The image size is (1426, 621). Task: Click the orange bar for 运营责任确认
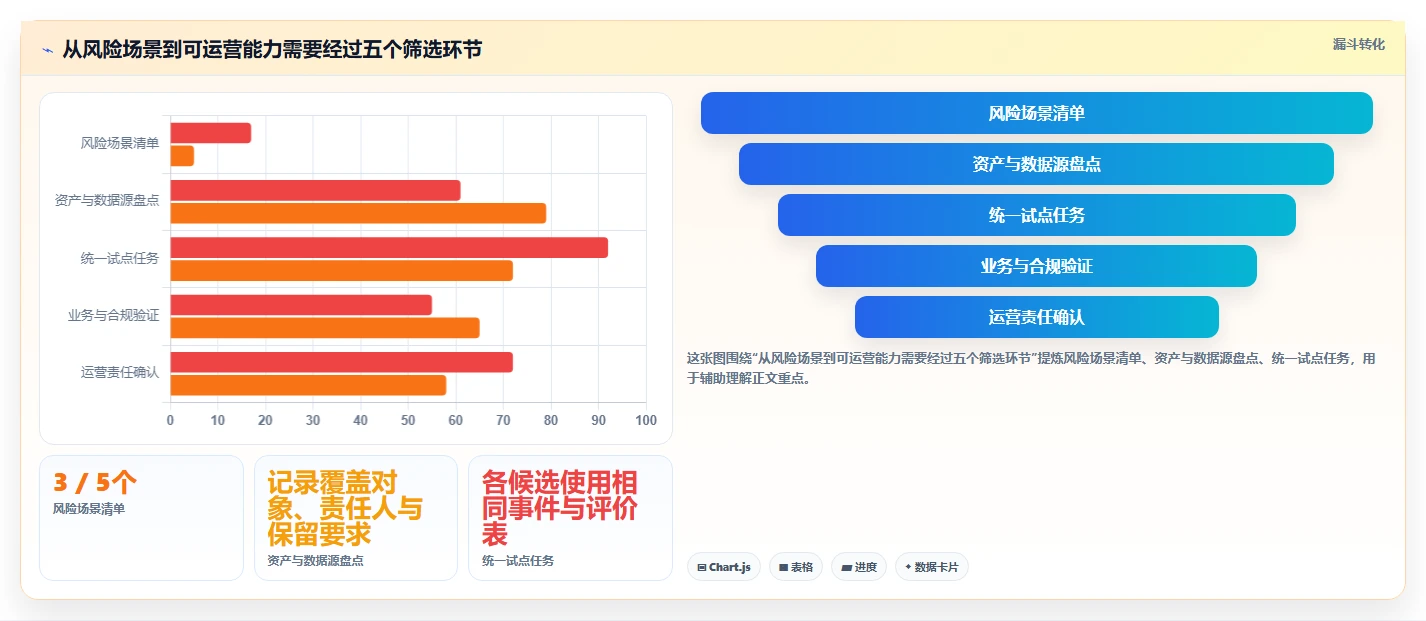click(309, 385)
